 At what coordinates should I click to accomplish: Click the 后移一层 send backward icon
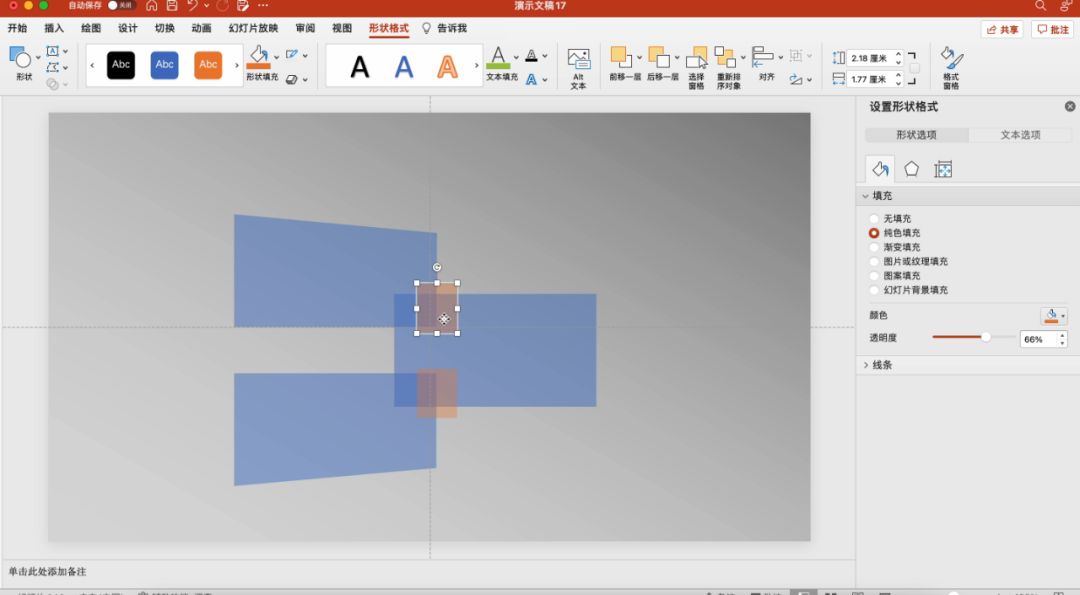point(658,57)
